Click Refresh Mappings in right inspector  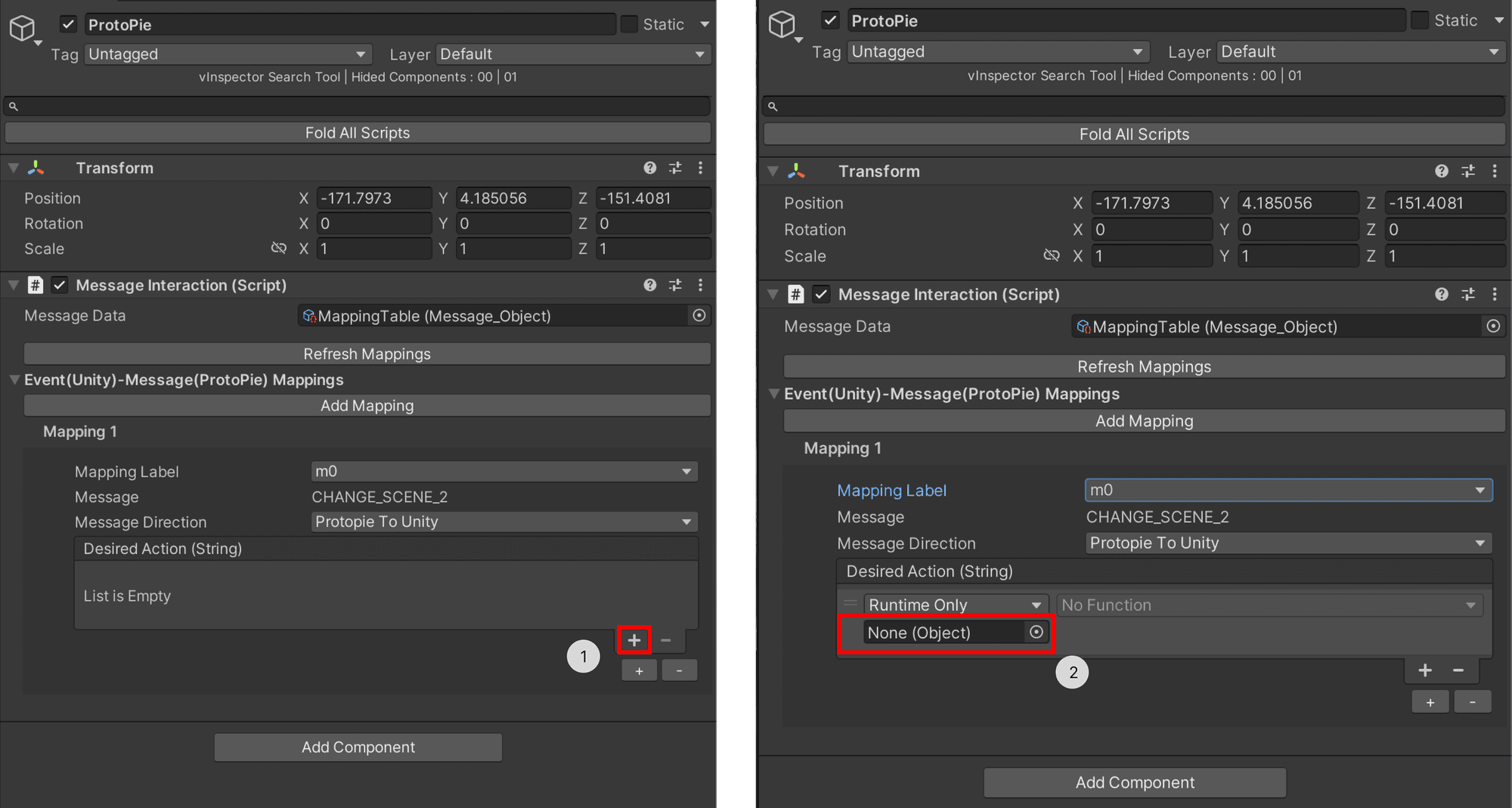point(1145,367)
